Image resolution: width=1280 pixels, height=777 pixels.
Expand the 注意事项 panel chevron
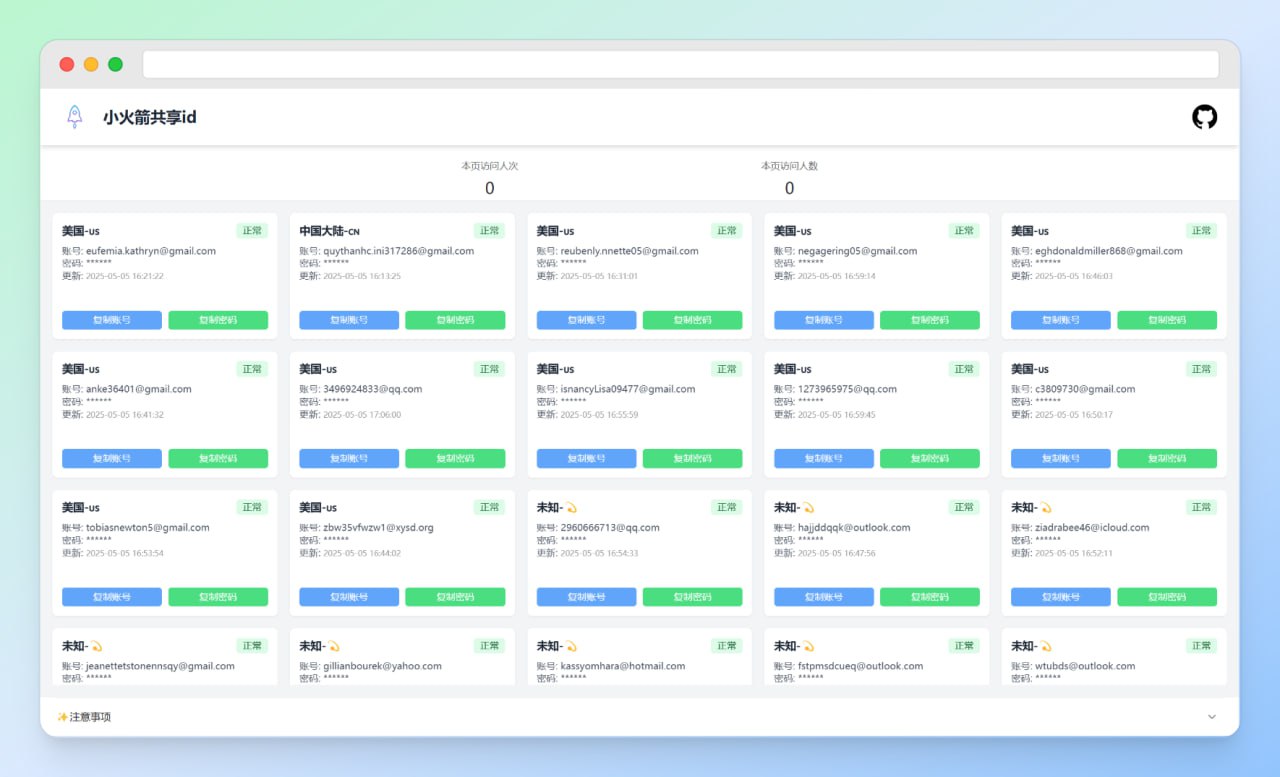point(1212,717)
